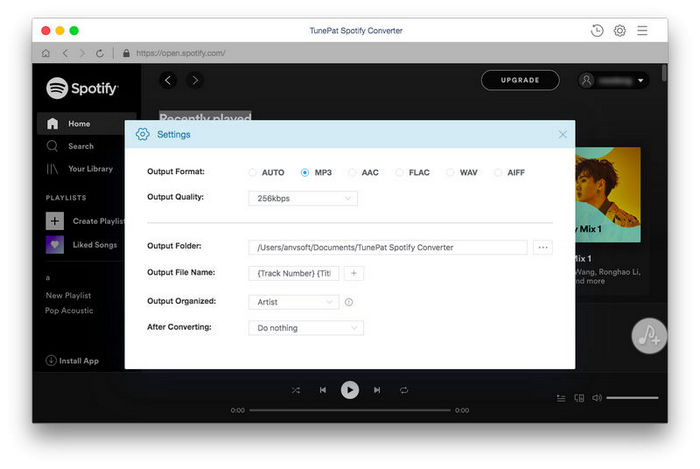The height and width of the screenshot is (469, 700).
Task: Play the current track
Action: 350,390
